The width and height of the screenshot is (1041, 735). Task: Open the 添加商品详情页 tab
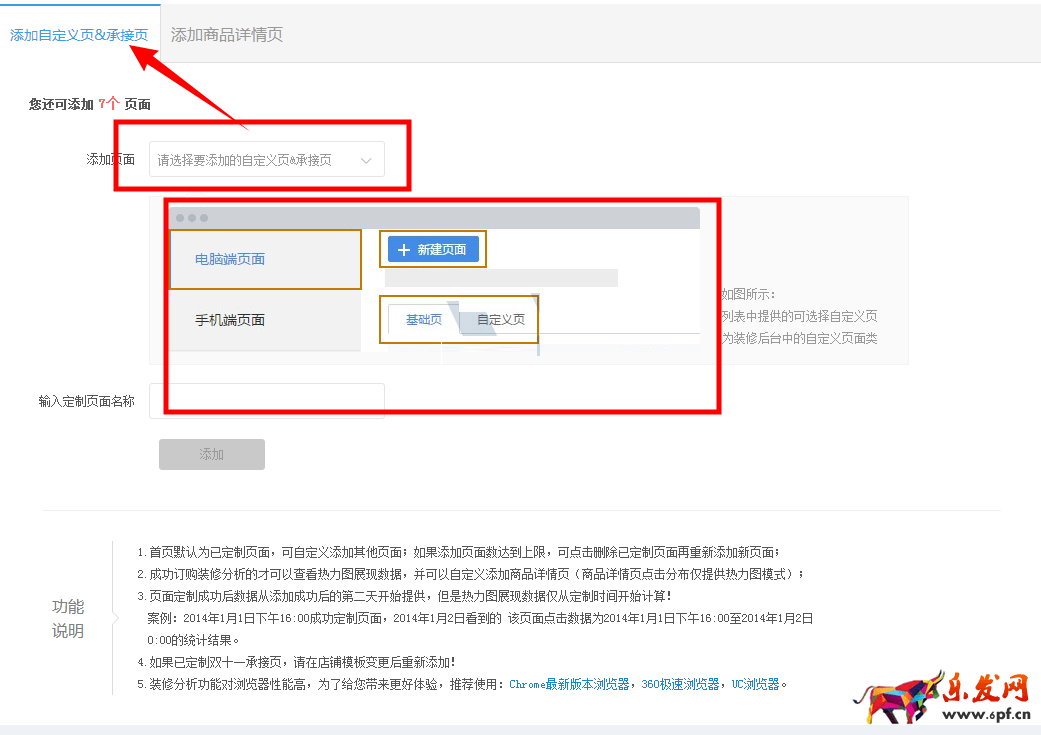pyautogui.click(x=227, y=35)
